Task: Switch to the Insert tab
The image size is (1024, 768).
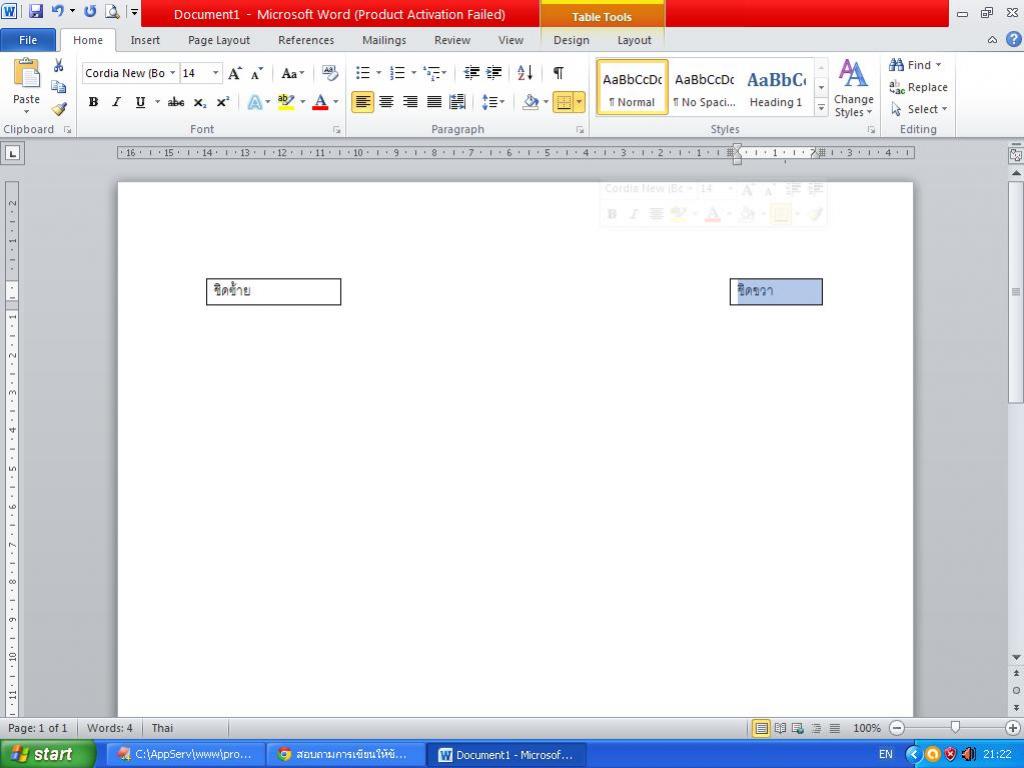Action: (145, 40)
